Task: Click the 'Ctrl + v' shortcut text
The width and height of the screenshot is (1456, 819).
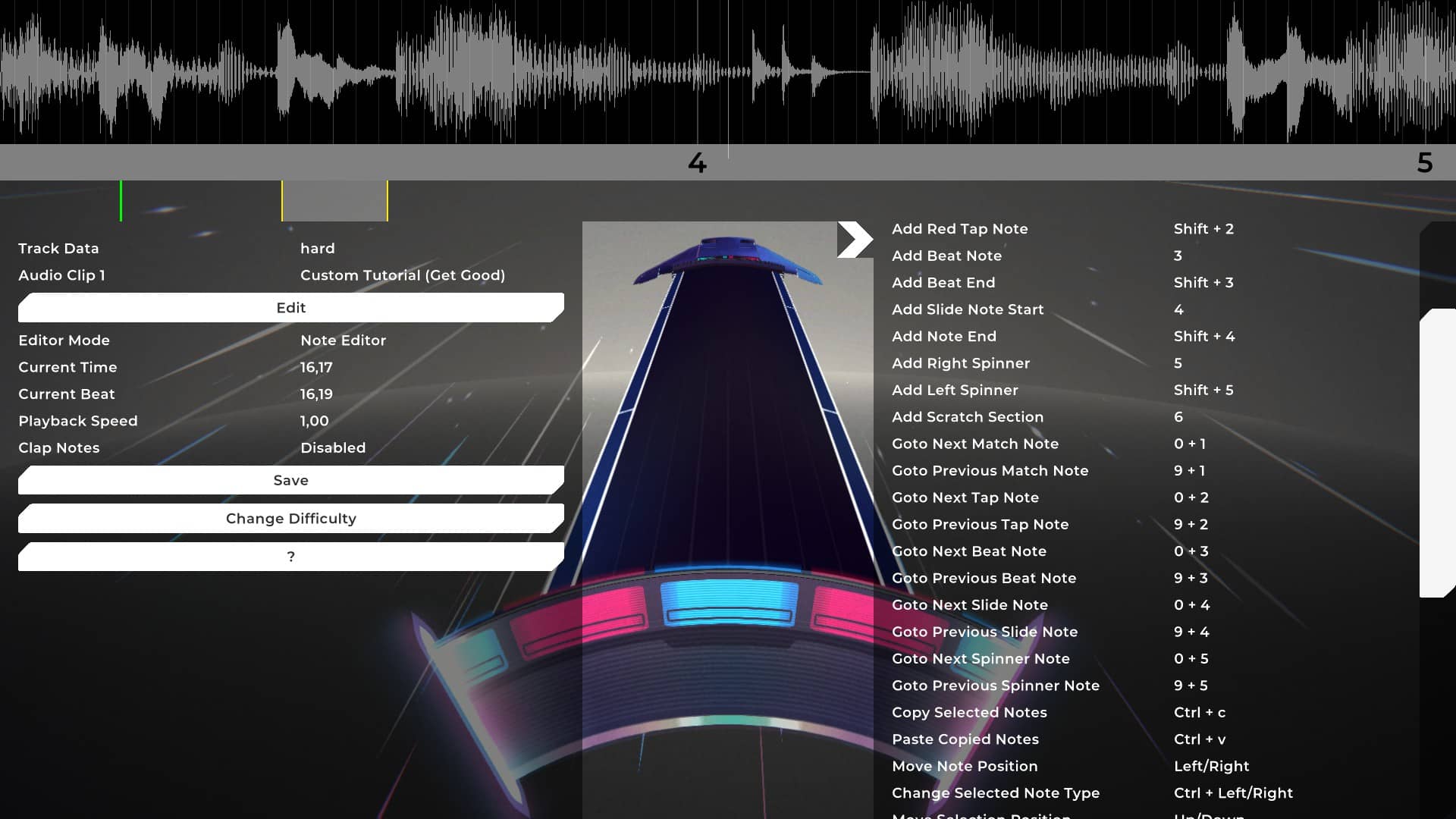Action: coord(1200,739)
